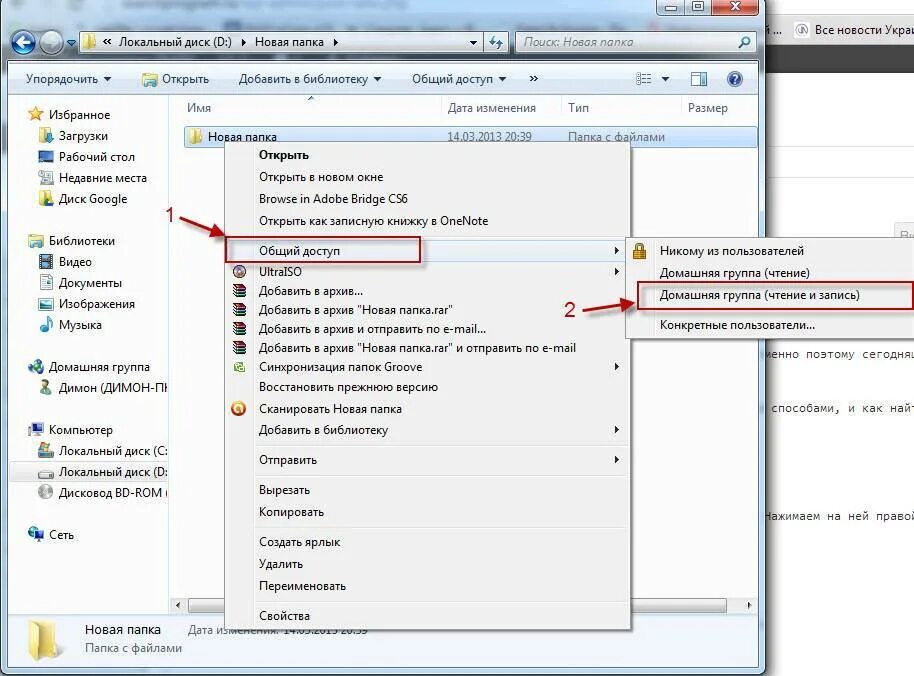Choose Восстановить прежнюю версию
This screenshot has height=676, width=914.
tap(348, 387)
